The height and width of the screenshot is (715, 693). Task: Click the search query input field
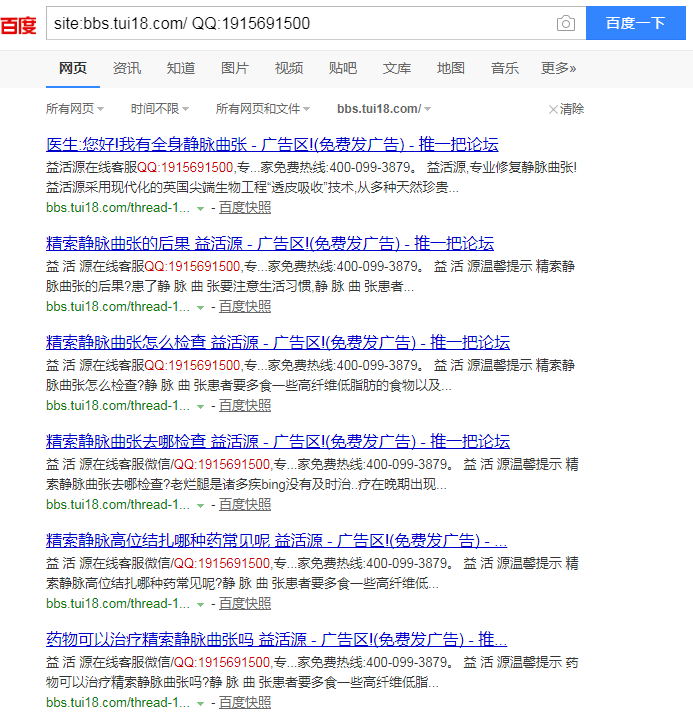(x=300, y=23)
